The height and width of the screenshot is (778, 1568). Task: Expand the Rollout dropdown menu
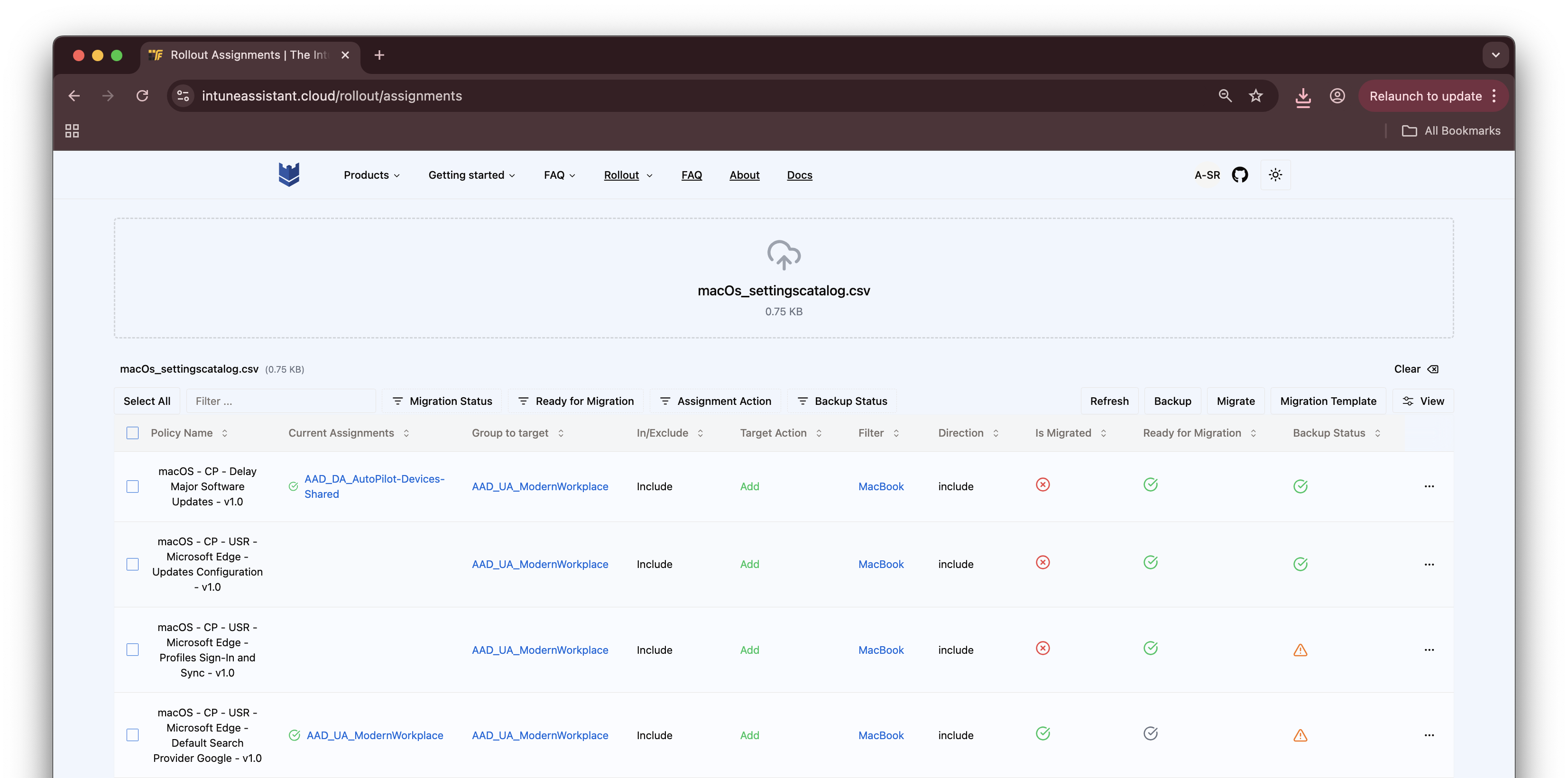pos(628,175)
